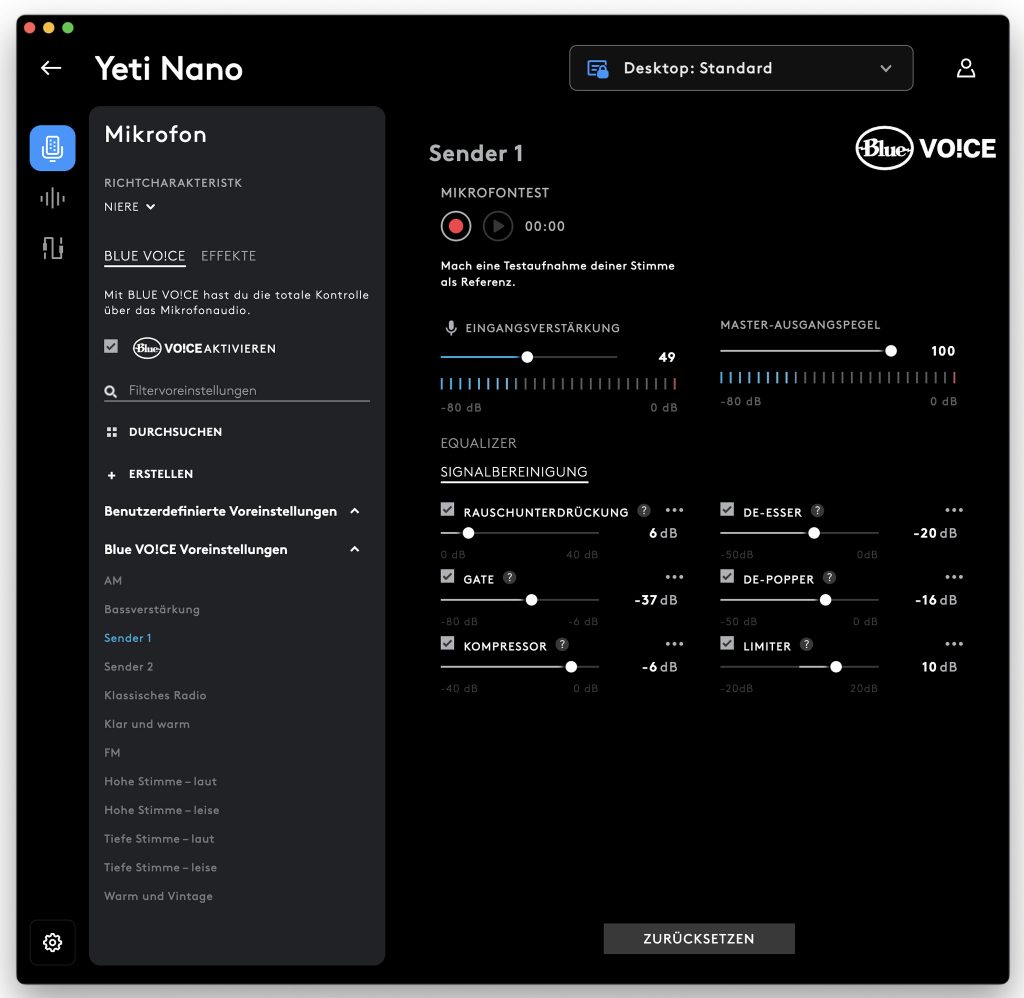Switch to the Equalizer tab
1024x998 pixels.
478,443
